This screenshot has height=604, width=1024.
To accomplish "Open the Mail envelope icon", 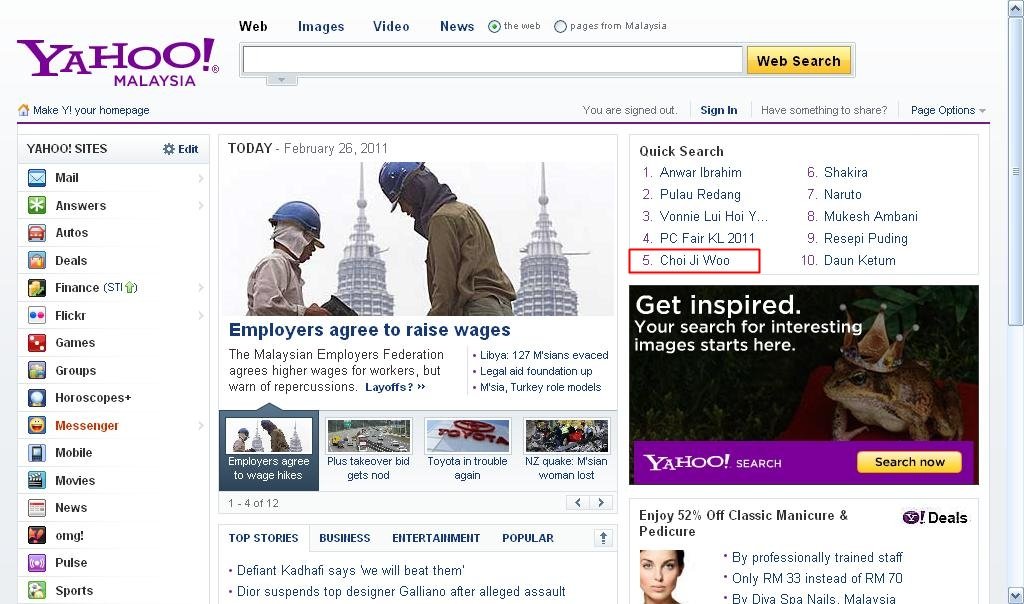I will (37, 178).
